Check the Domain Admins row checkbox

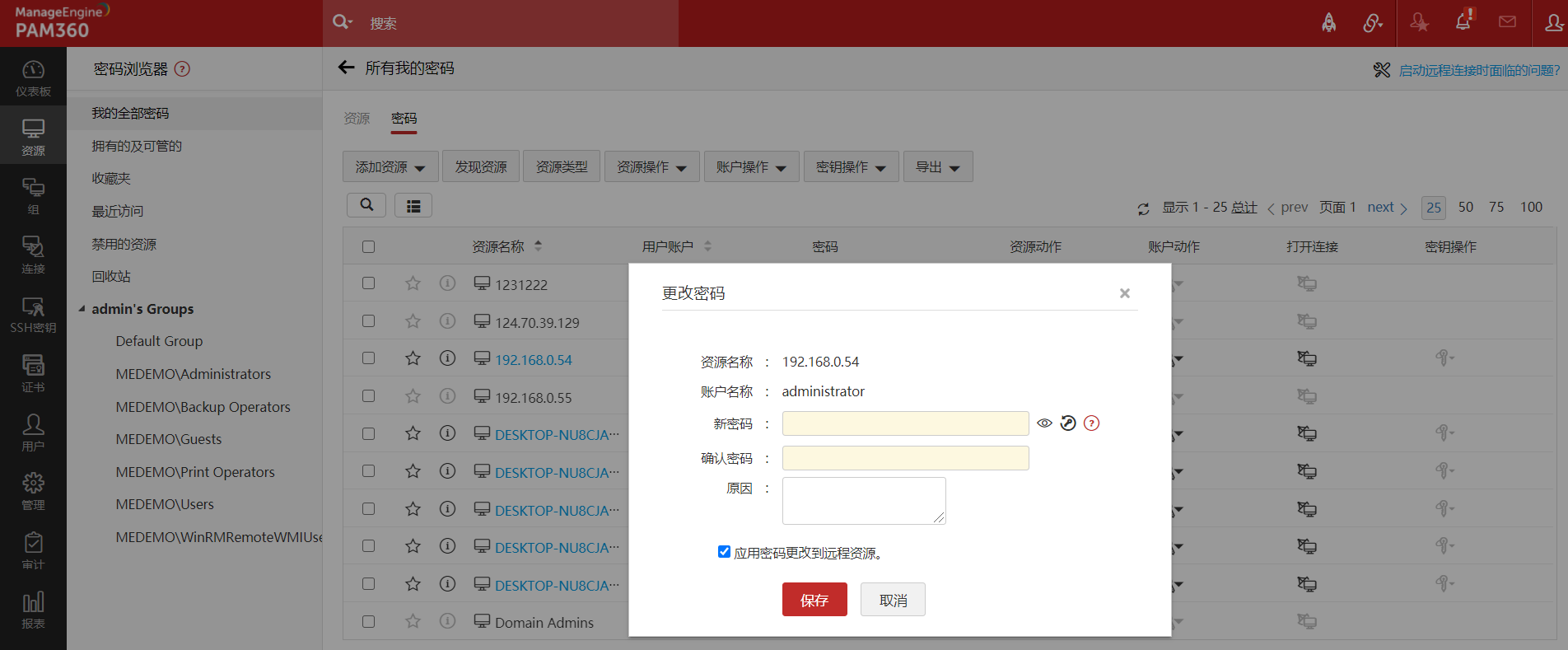(368, 622)
